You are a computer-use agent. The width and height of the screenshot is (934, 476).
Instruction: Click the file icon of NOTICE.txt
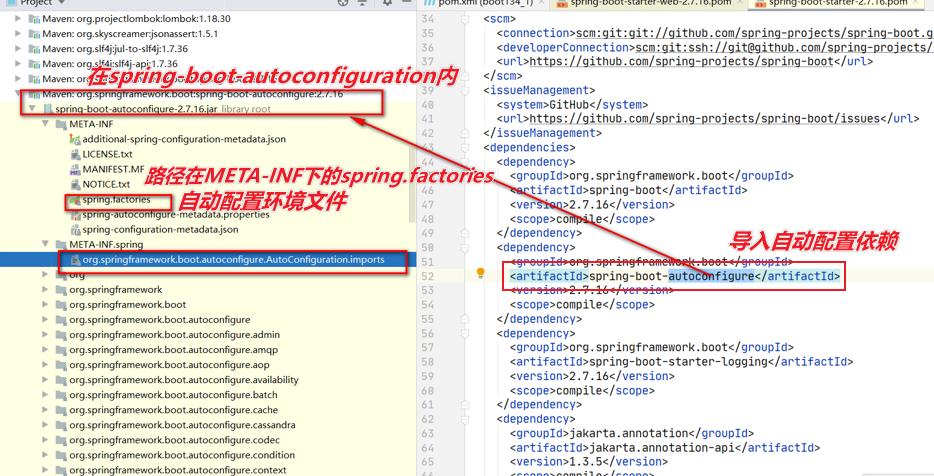75,184
